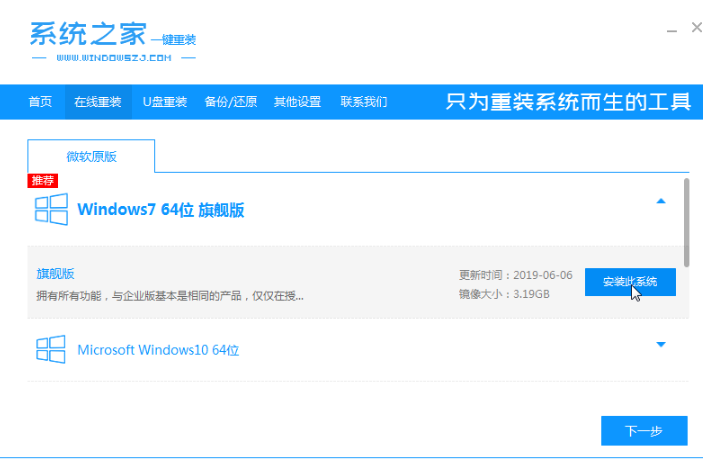The height and width of the screenshot is (460, 703).
Task: Select the 微软原版 tab
Action: point(91,157)
